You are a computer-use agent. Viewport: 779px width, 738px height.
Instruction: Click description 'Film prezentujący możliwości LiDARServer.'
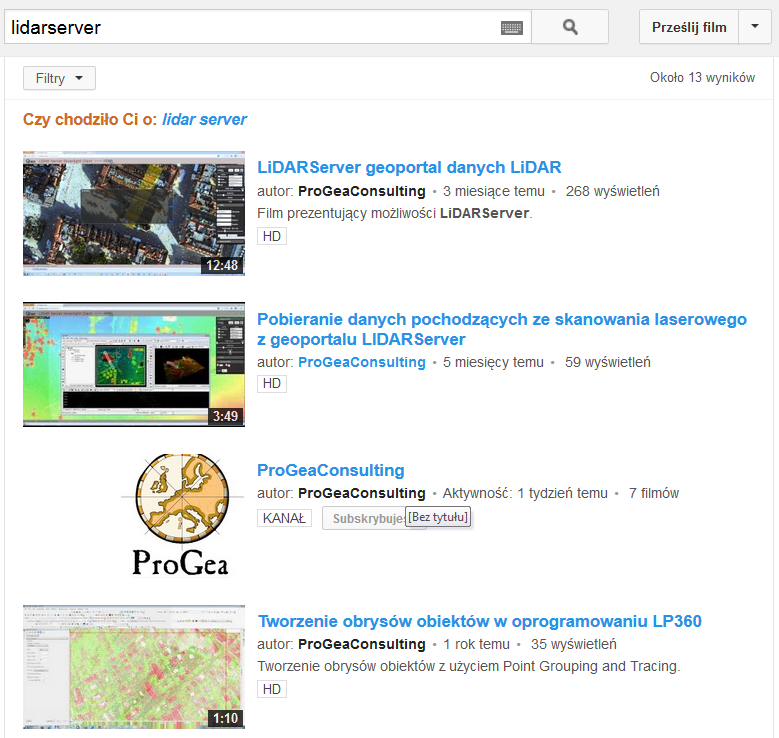click(394, 213)
